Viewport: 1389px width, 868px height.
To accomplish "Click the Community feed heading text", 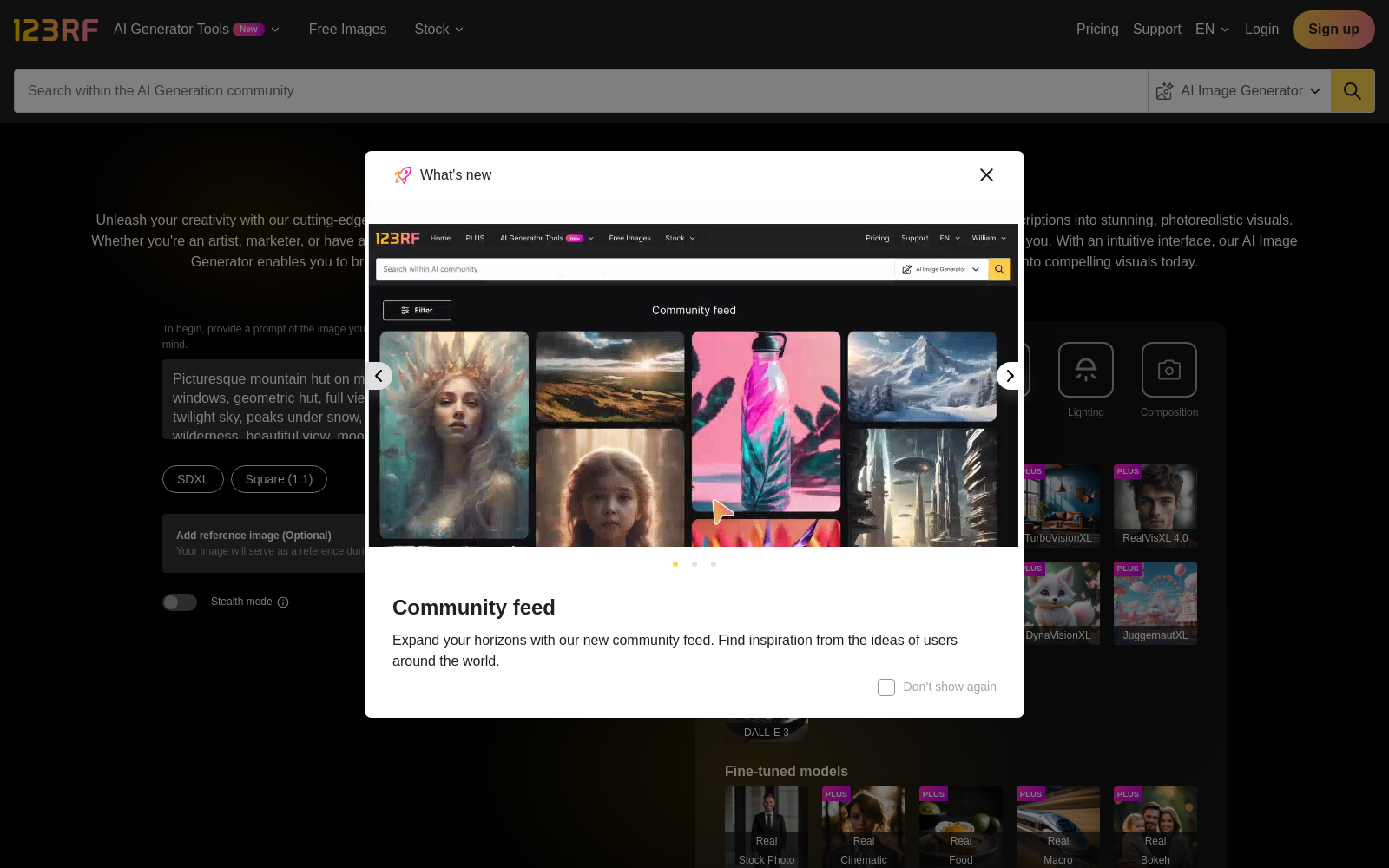I will click(474, 608).
